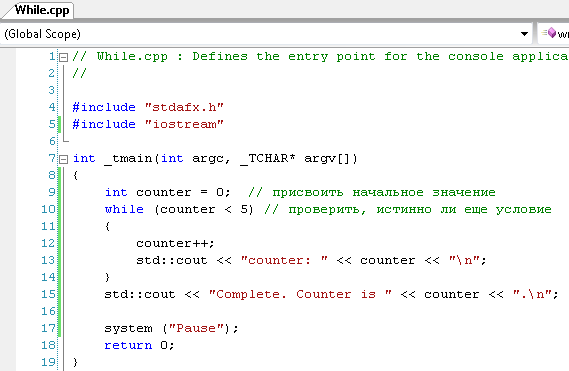Click line number 13 in the margin

point(48,261)
